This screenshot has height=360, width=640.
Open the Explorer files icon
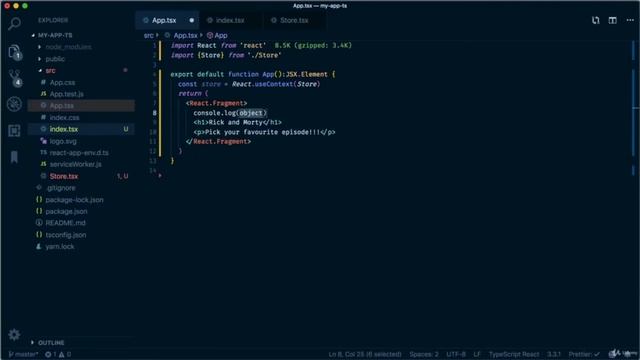click(14, 52)
